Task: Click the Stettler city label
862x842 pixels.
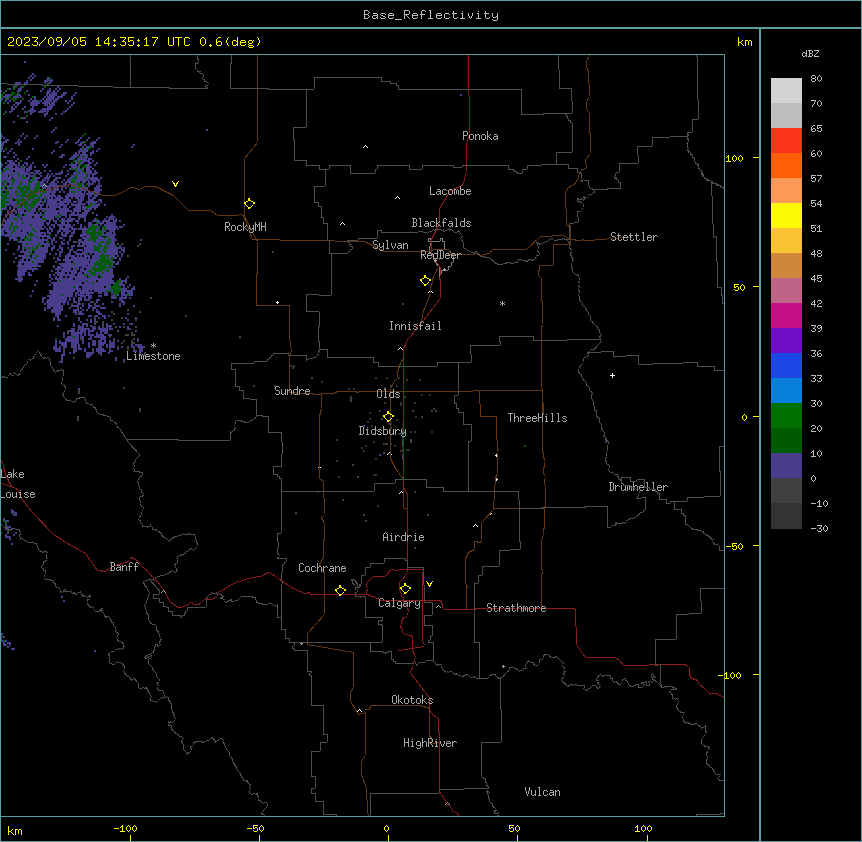Action: tap(634, 237)
